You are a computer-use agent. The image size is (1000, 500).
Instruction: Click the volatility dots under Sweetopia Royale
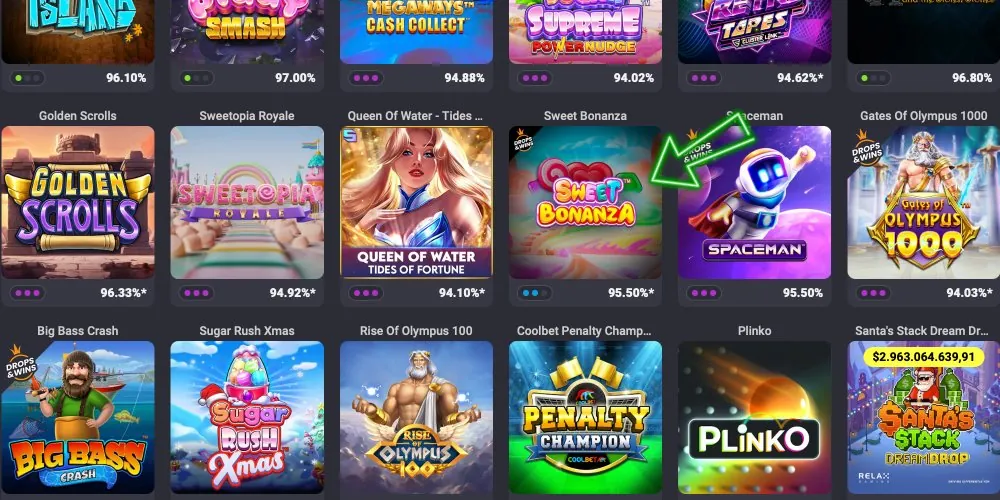click(196, 293)
